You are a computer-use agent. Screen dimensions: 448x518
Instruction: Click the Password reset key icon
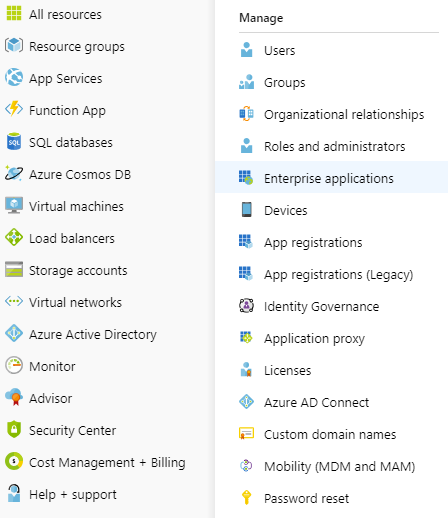click(246, 498)
